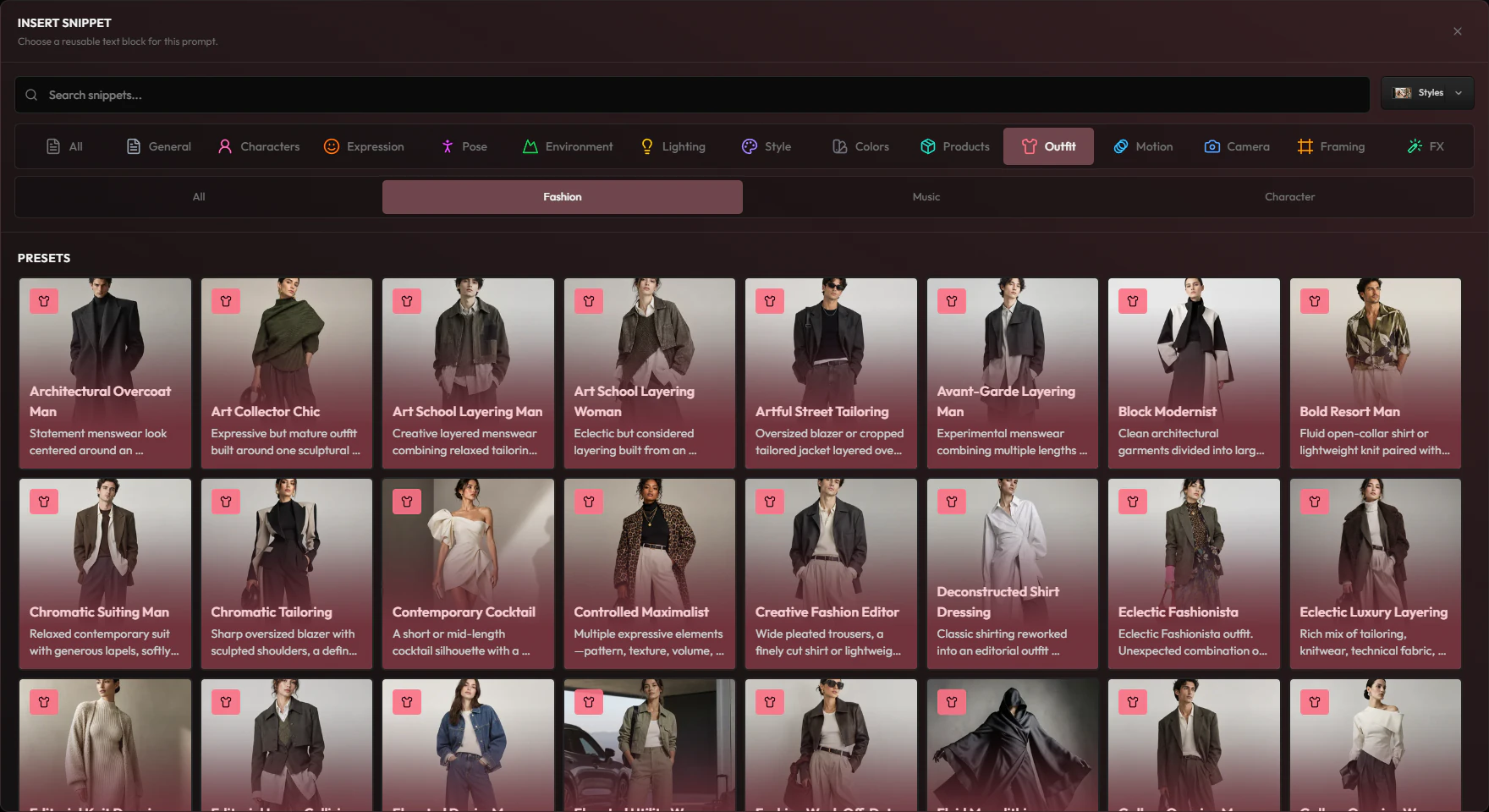Open the Camera category tab
This screenshot has width=1489, height=812.
pyautogui.click(x=1237, y=146)
